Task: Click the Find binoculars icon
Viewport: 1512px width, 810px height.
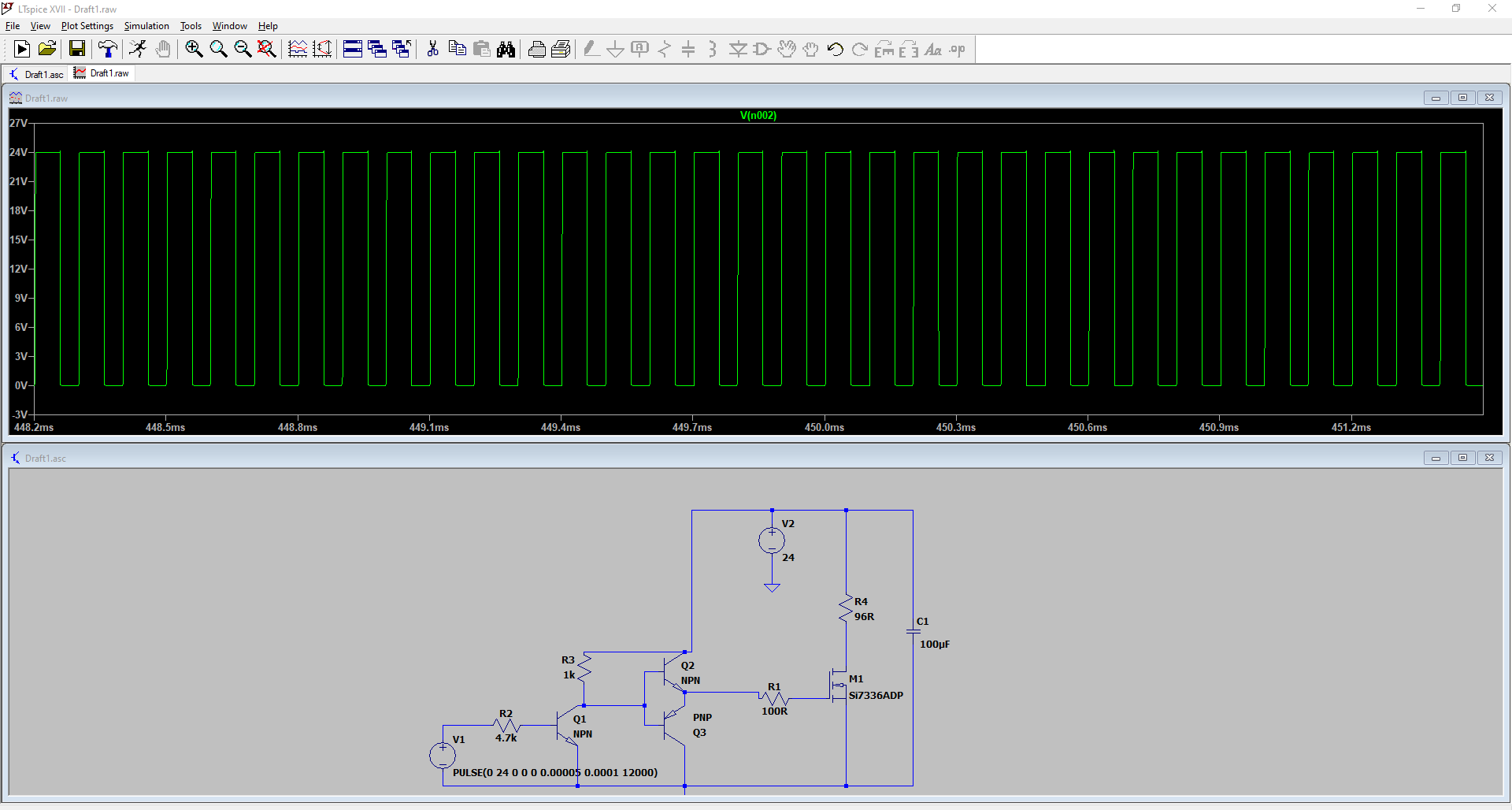Action: click(x=506, y=50)
